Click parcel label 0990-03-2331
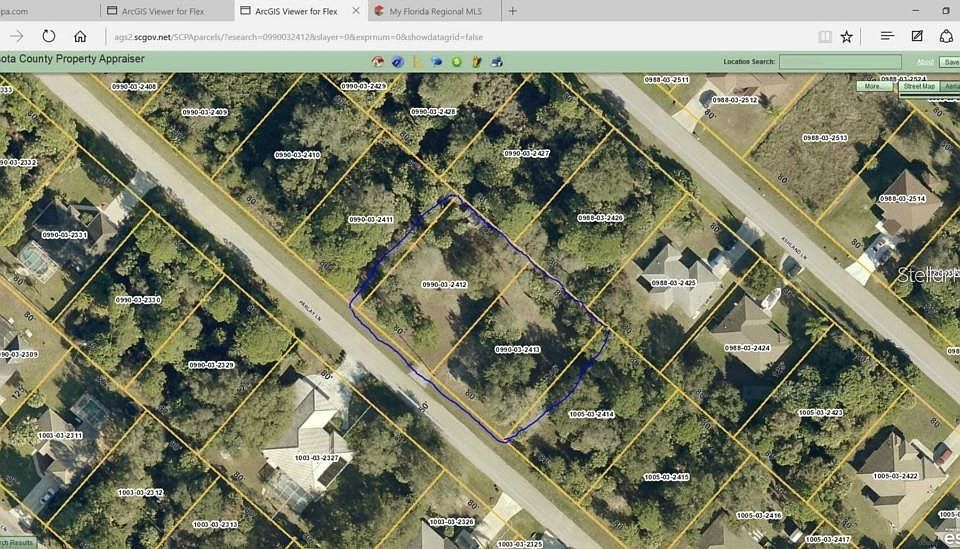The width and height of the screenshot is (960, 549). pyautogui.click(x=64, y=235)
